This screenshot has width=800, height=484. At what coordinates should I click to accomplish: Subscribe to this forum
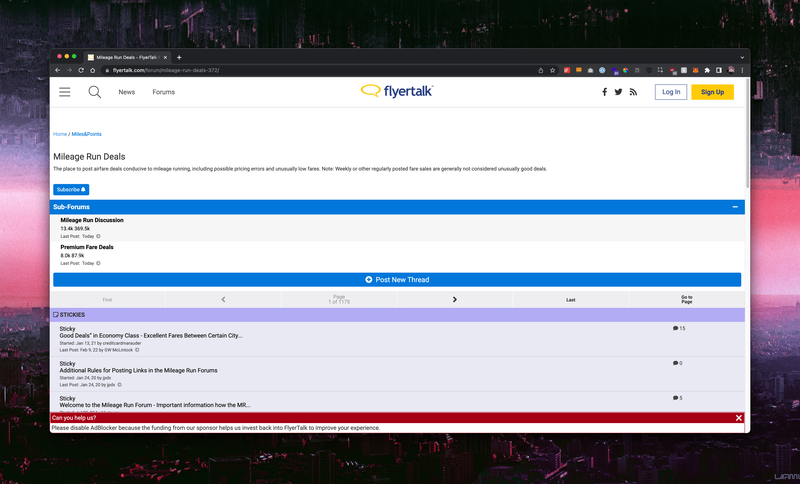point(71,190)
